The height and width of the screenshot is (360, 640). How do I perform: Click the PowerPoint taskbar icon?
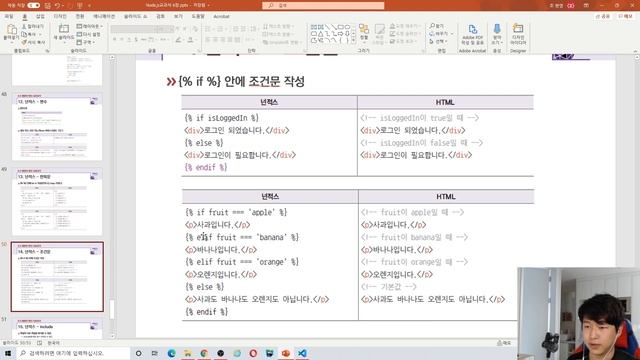[x=286, y=353]
